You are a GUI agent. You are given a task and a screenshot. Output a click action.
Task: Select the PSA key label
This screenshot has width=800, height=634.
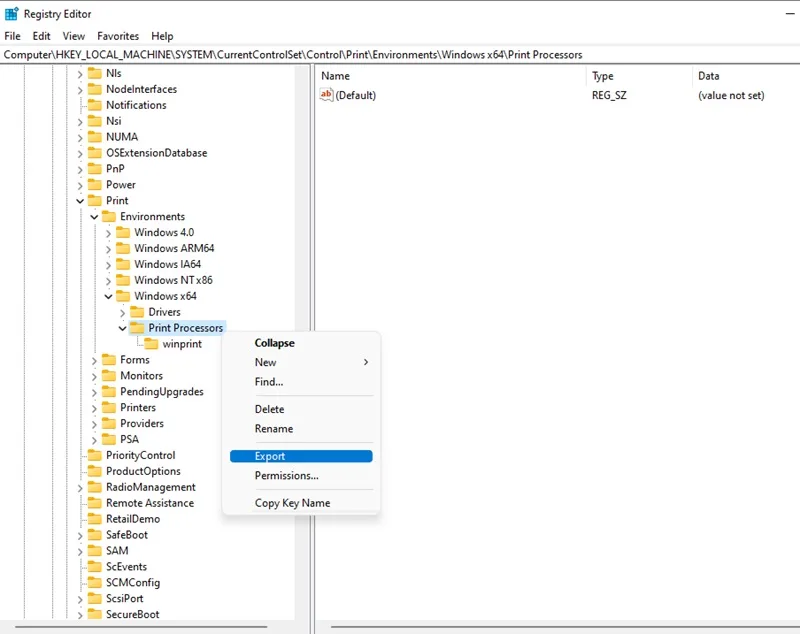[x=129, y=439]
